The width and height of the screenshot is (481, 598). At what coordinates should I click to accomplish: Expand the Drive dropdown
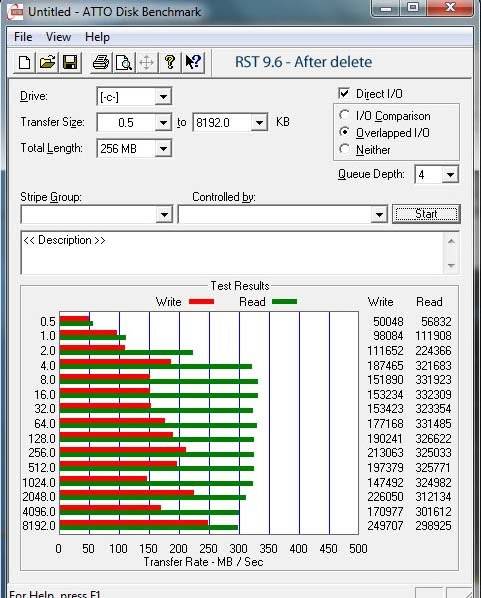tap(163, 97)
